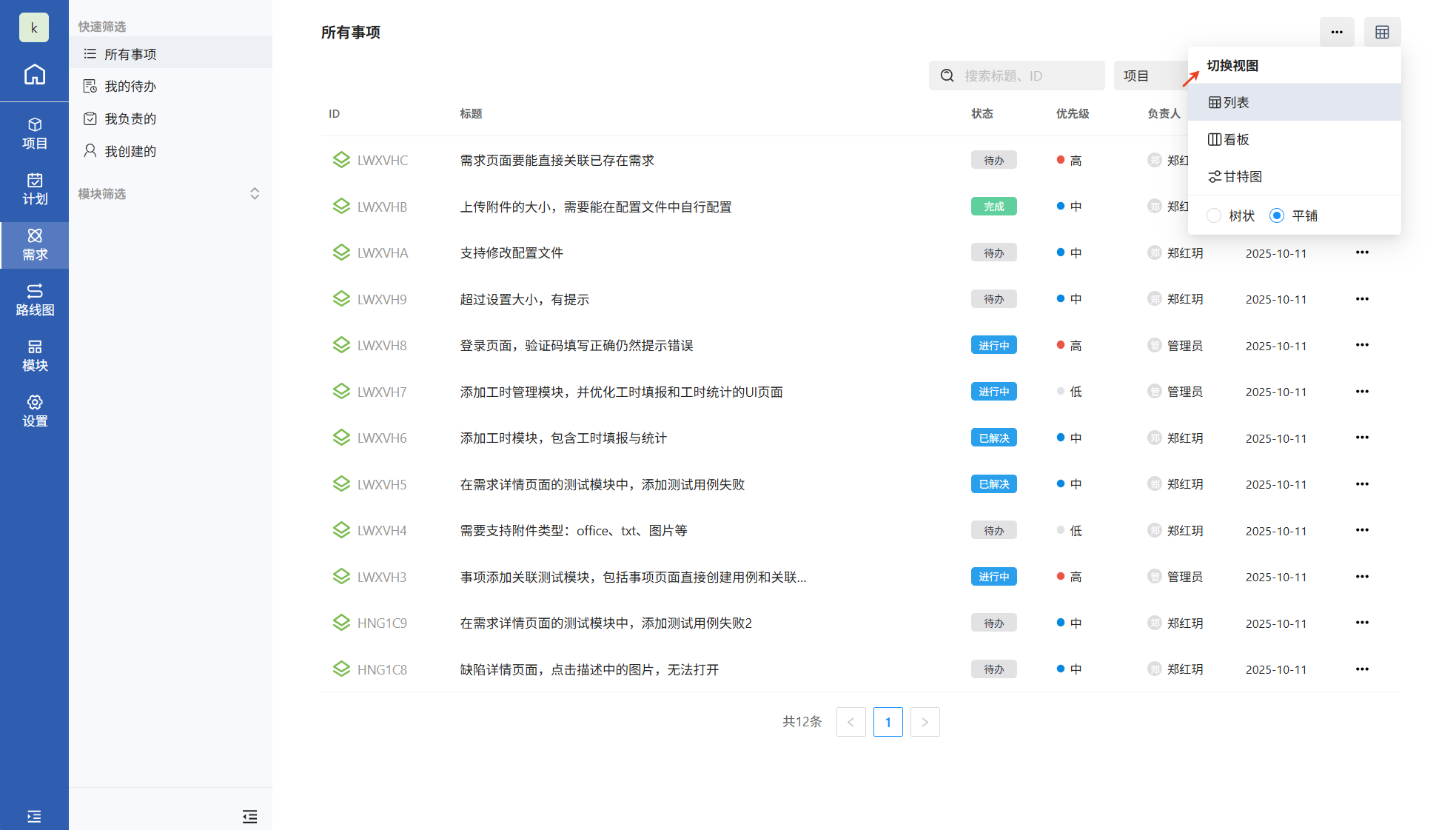Expand the 模块筛选 section
Screen dimensions: 1456x830
(254, 194)
